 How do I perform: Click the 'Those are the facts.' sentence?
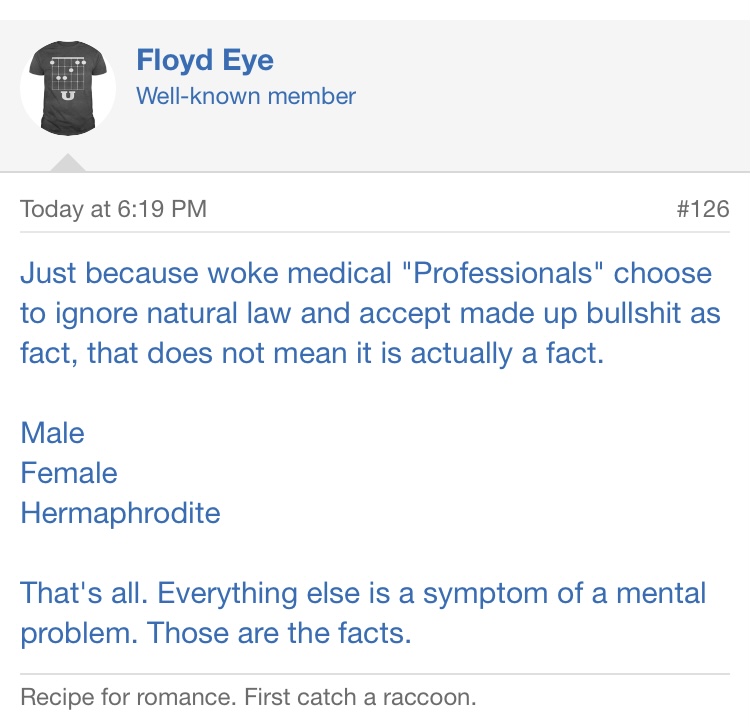pos(279,633)
